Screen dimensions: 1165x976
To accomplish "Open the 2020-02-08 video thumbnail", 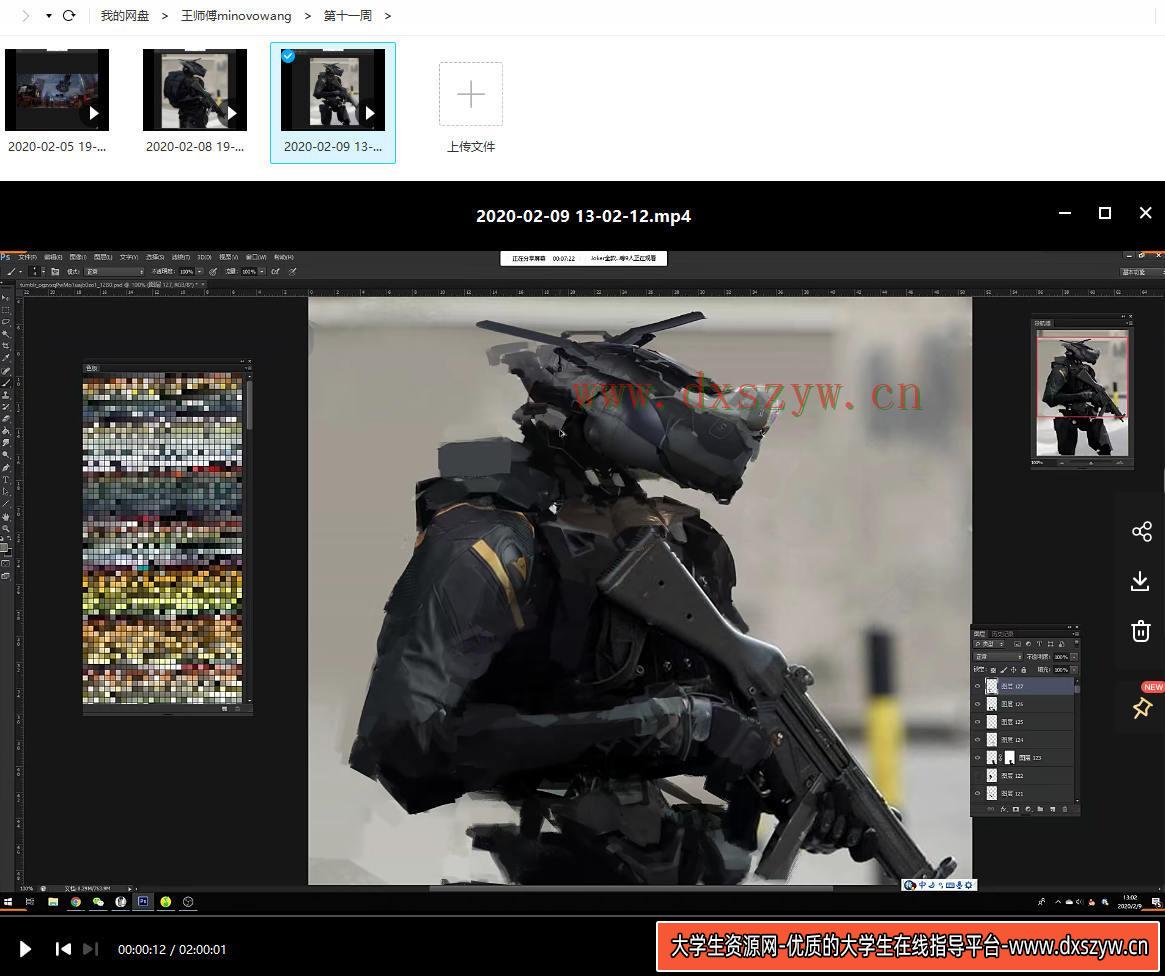I will (x=195, y=90).
